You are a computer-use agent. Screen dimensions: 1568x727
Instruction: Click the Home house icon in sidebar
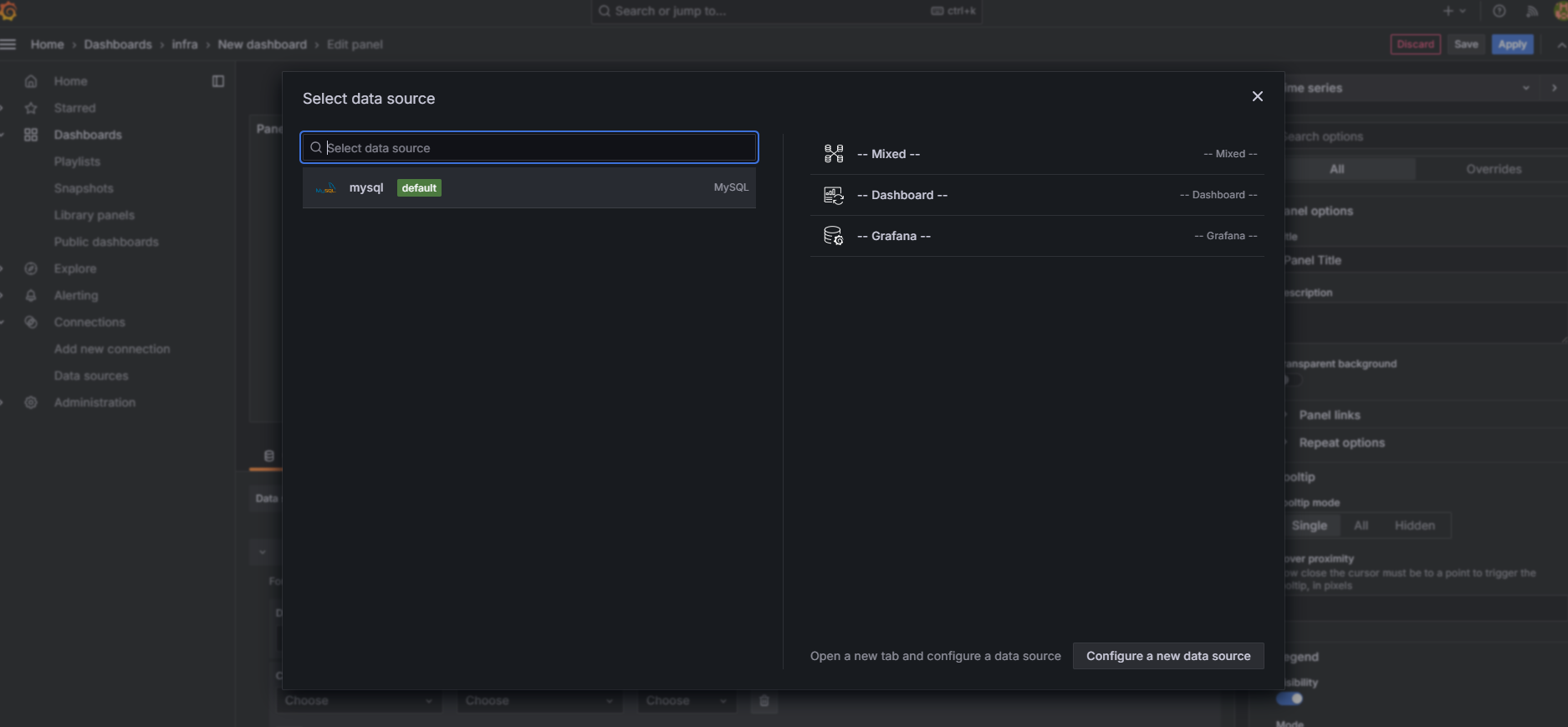[x=31, y=81]
